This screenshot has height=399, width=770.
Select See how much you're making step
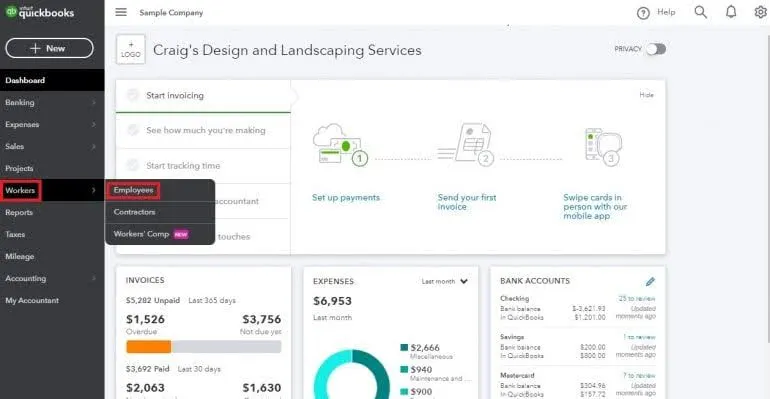pyautogui.click(x=203, y=131)
